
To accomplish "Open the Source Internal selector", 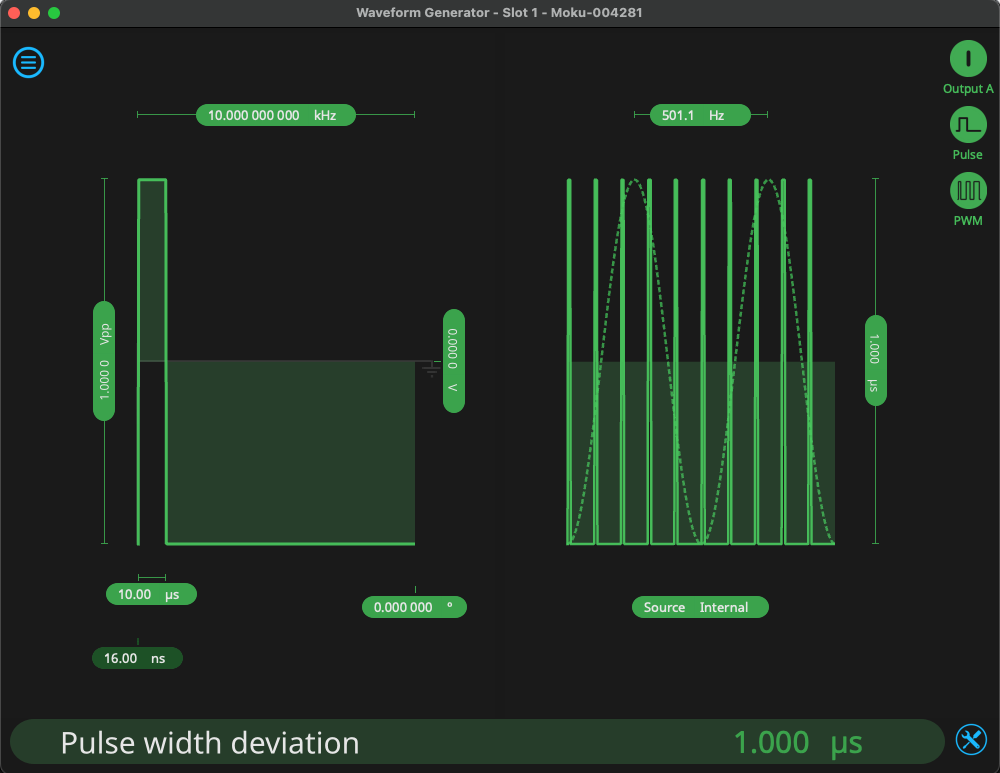I will pyautogui.click(x=700, y=607).
